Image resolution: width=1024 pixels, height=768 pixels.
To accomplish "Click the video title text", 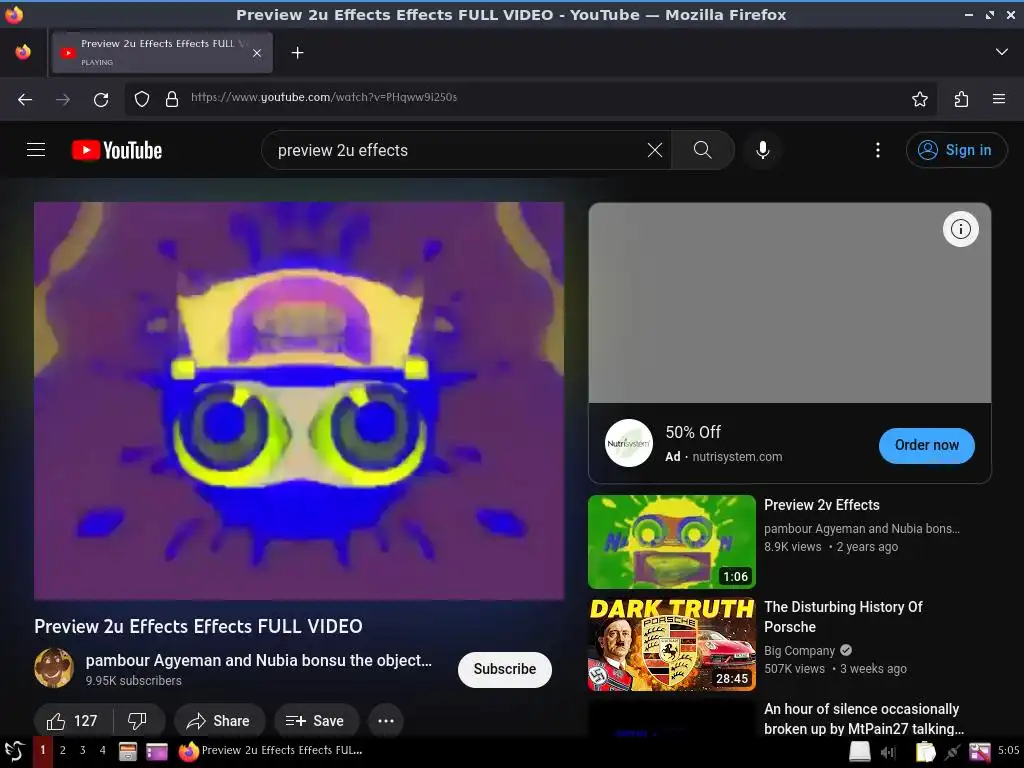I will point(198,626).
